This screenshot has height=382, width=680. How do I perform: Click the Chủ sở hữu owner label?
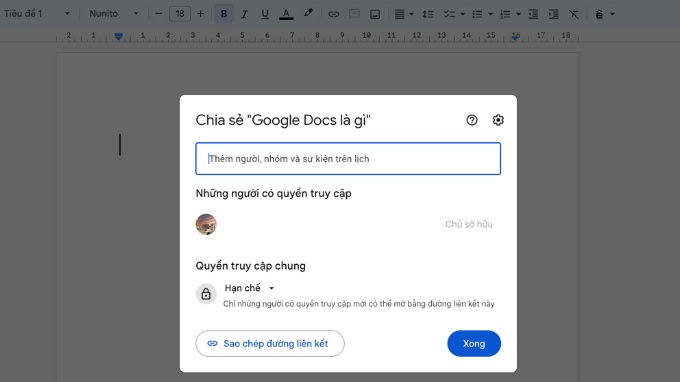468,224
